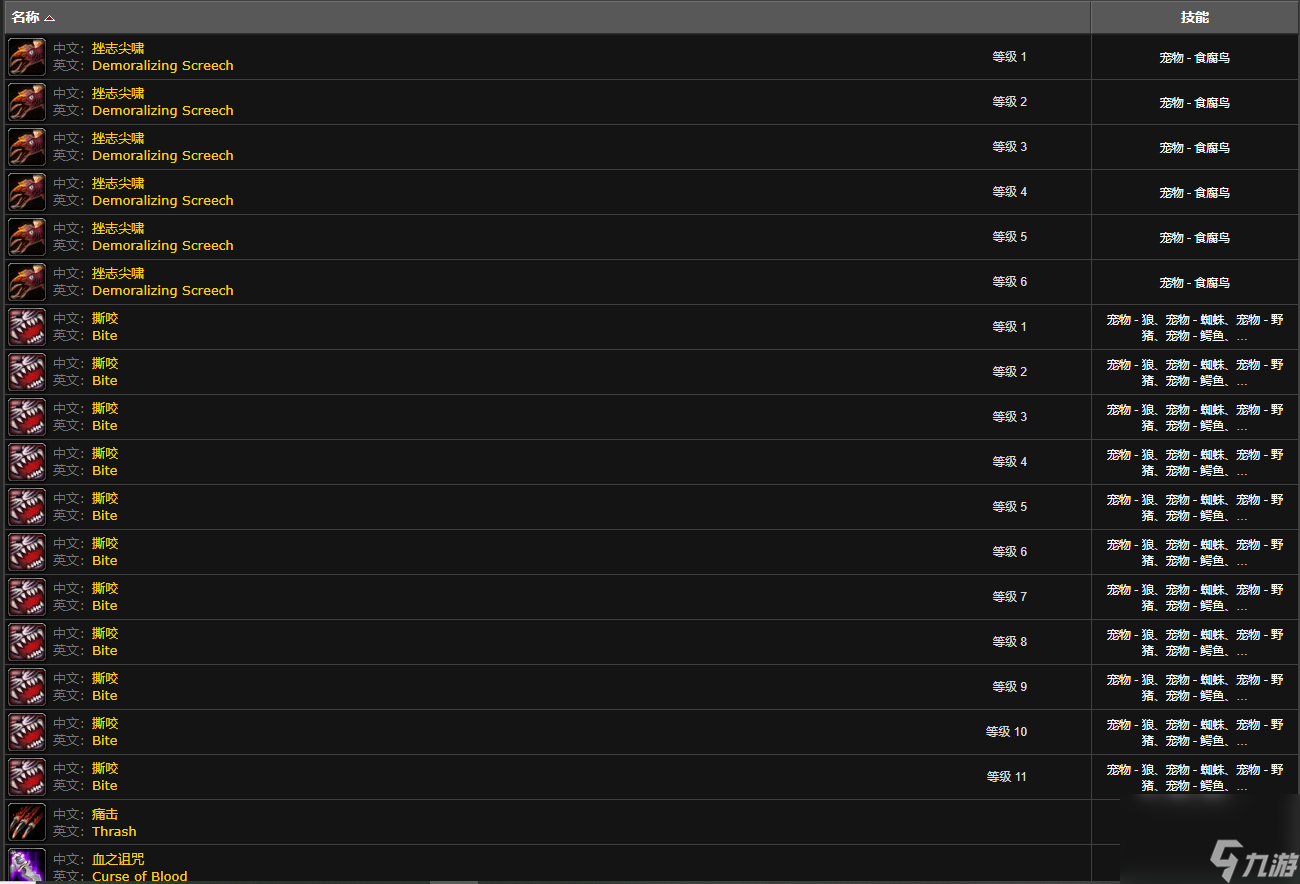The width and height of the screenshot is (1300, 884).
Task: Open Bite link in level 3 row
Action: 105,426
